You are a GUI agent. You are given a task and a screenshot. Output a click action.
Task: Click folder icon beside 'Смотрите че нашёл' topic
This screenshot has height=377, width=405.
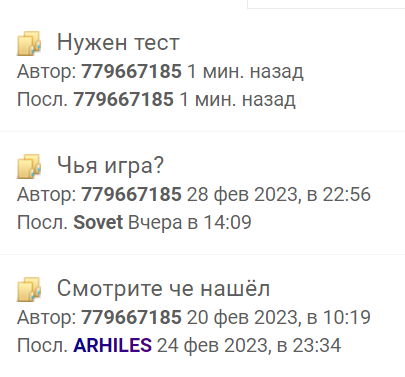point(29,289)
